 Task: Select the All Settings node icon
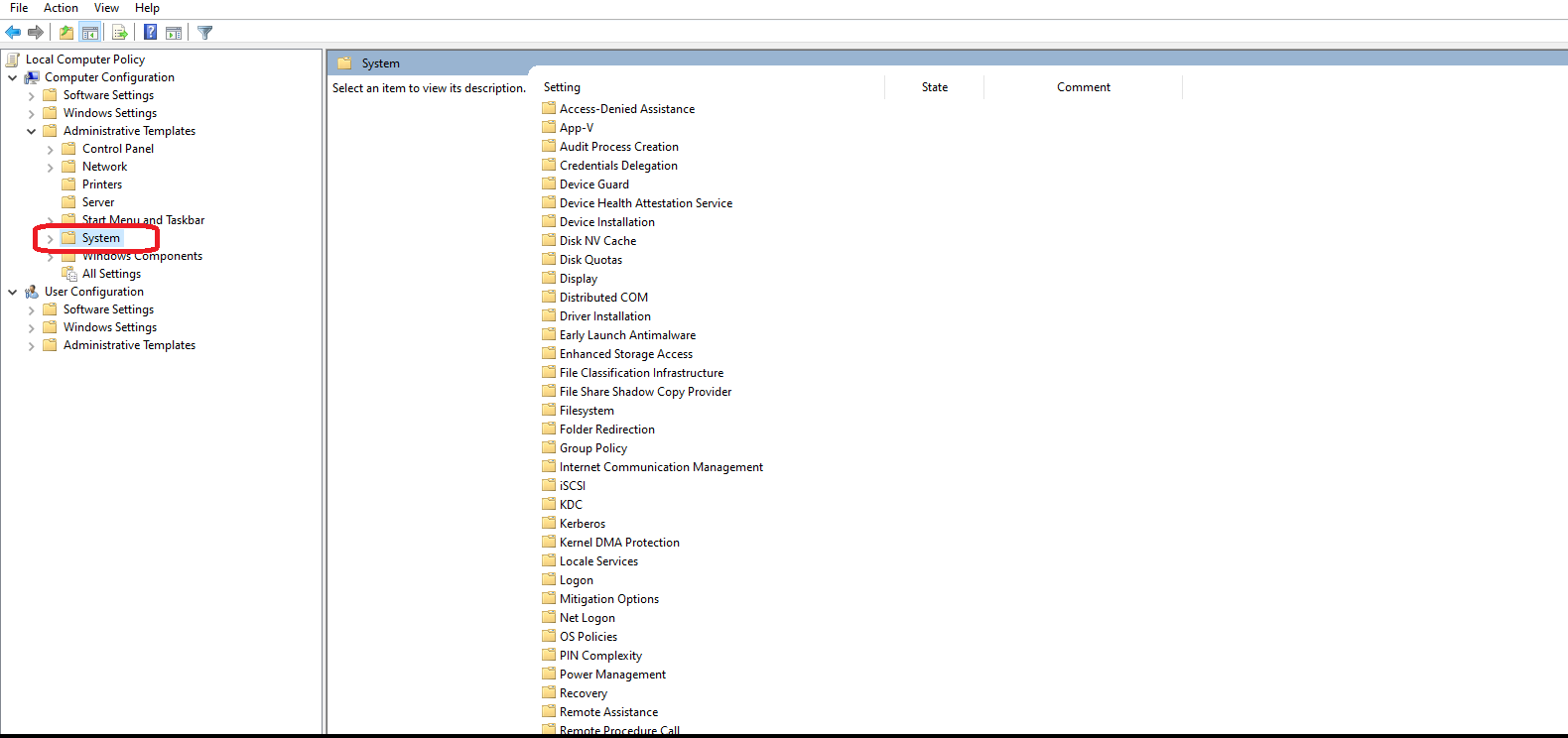point(69,274)
